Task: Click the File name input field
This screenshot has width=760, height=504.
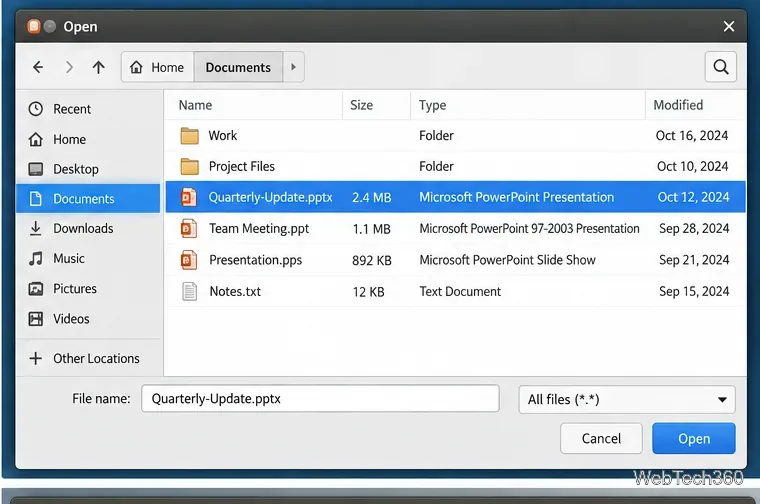Action: (x=320, y=399)
